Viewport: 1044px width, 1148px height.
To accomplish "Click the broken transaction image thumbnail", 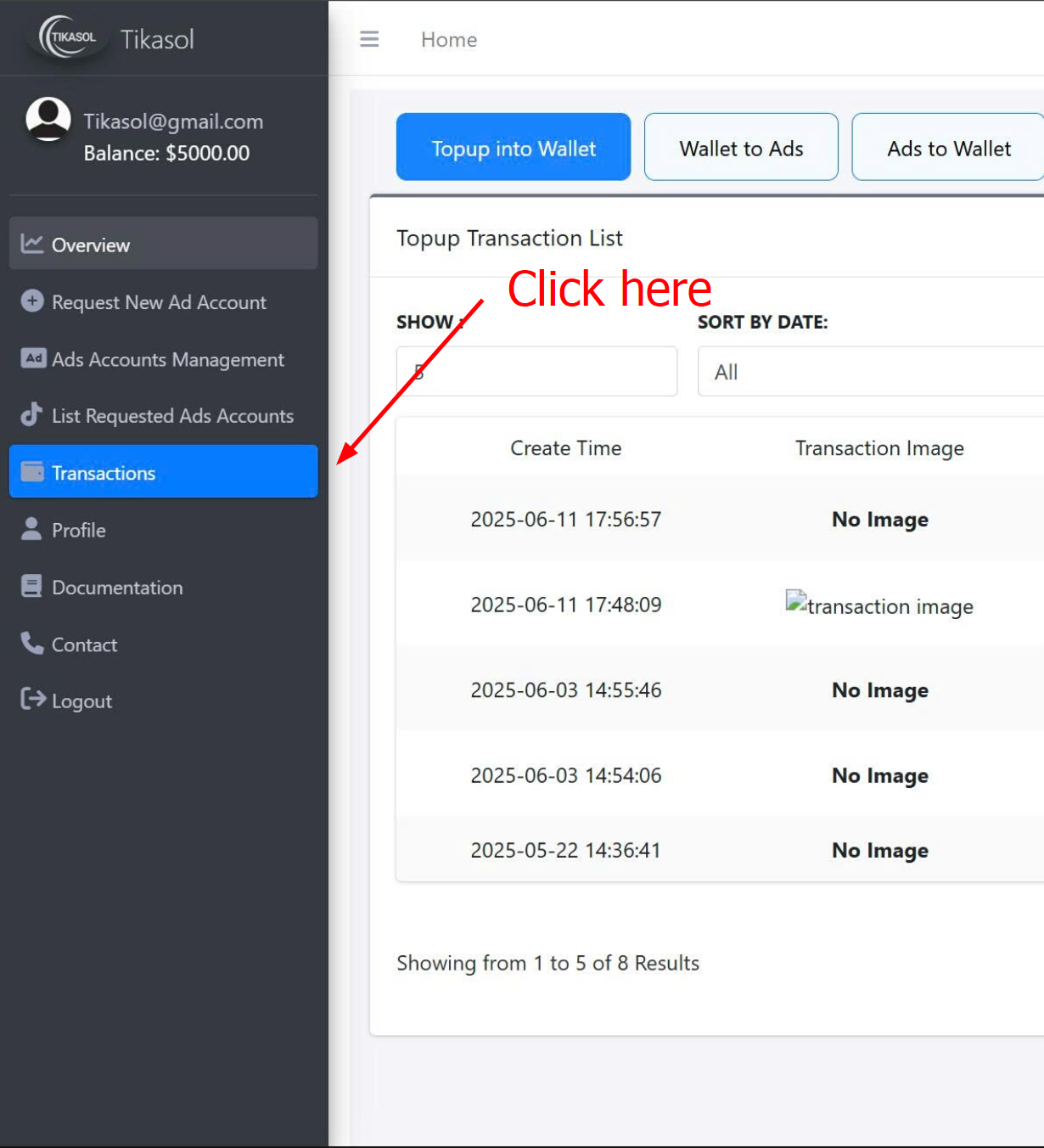I will pos(879,605).
